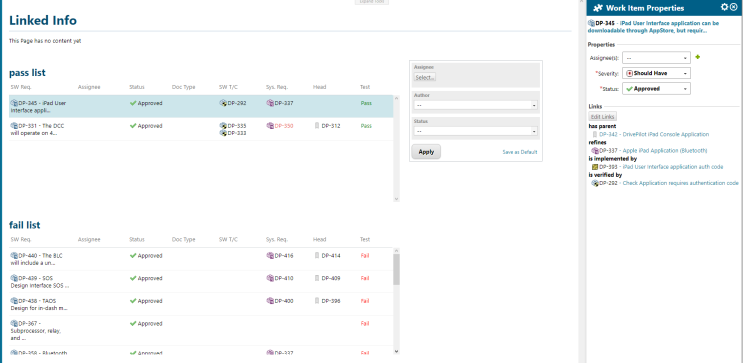Image resolution: width=743 pixels, height=363 pixels.
Task: Click heading icon next to DP-414
Action: (x=317, y=255)
